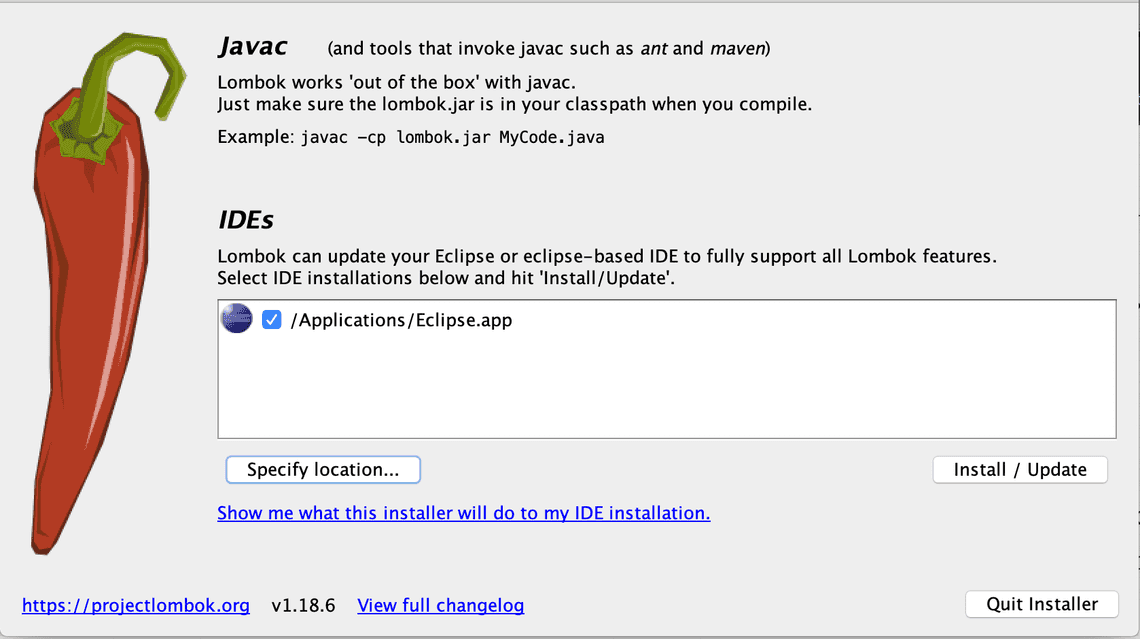
Task: Click the 'Lombok can update your Eclipse' text
Action: [x=606, y=256]
